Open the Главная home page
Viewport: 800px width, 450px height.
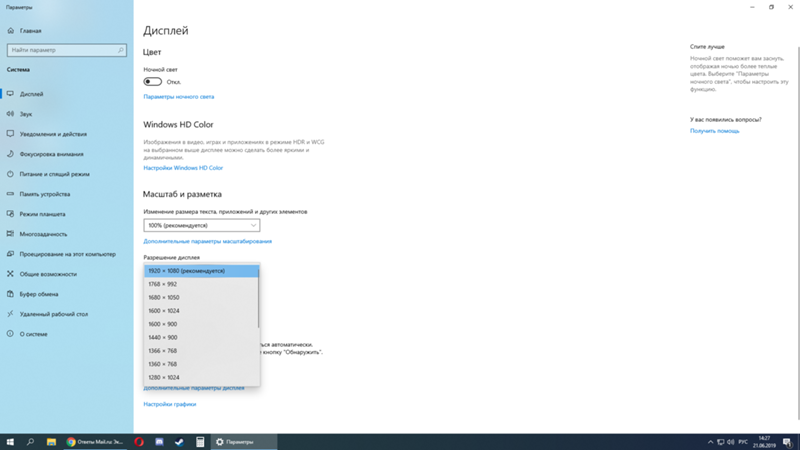[31, 31]
